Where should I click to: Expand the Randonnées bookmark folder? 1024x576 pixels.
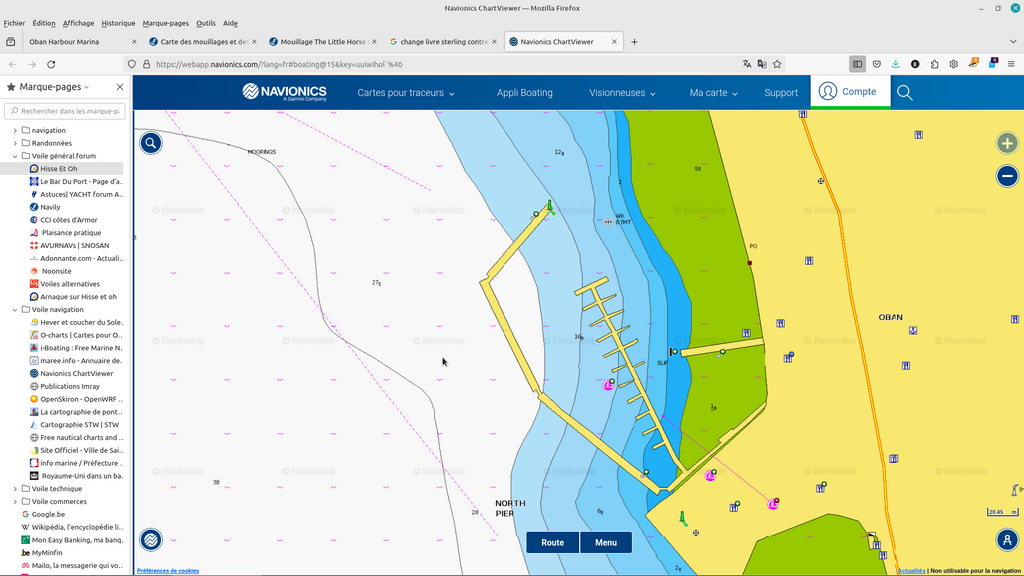click(x=15, y=143)
